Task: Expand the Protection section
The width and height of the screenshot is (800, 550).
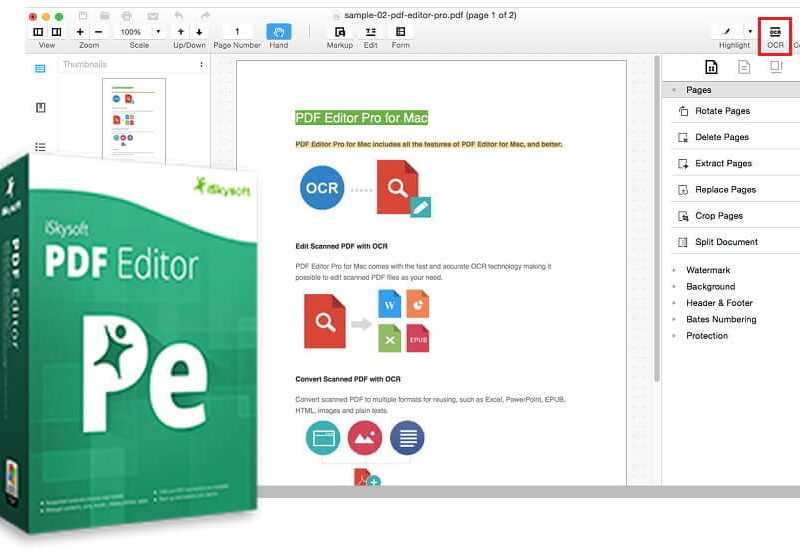Action: click(x=674, y=335)
